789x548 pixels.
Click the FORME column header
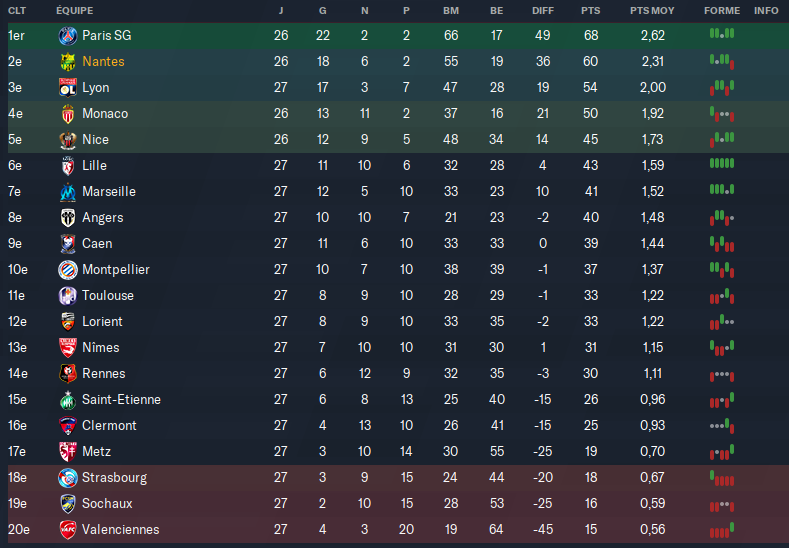[x=722, y=11]
